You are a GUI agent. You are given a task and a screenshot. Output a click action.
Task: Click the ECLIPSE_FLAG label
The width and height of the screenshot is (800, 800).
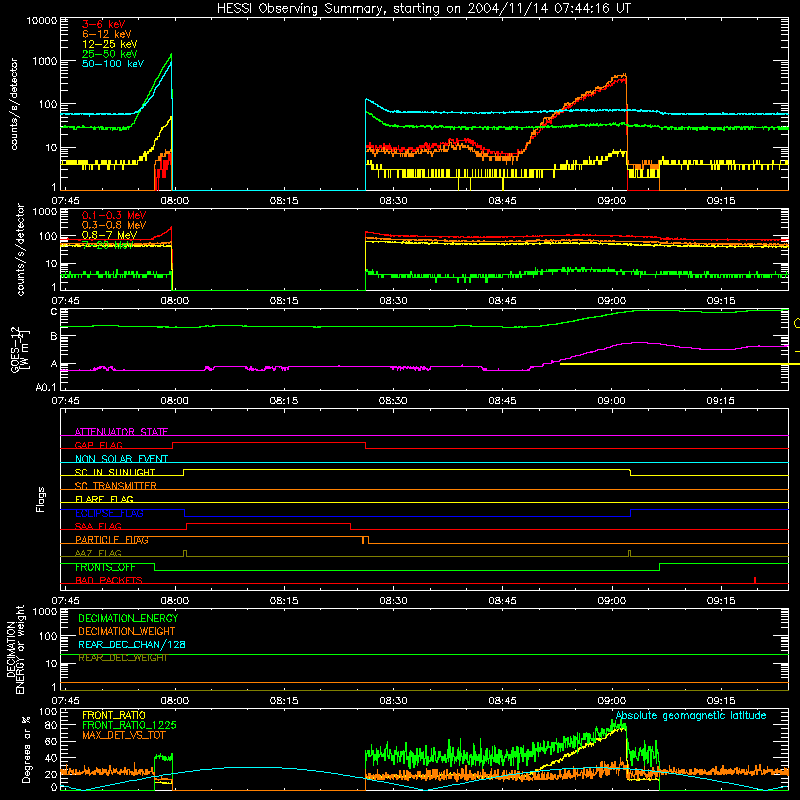point(109,513)
